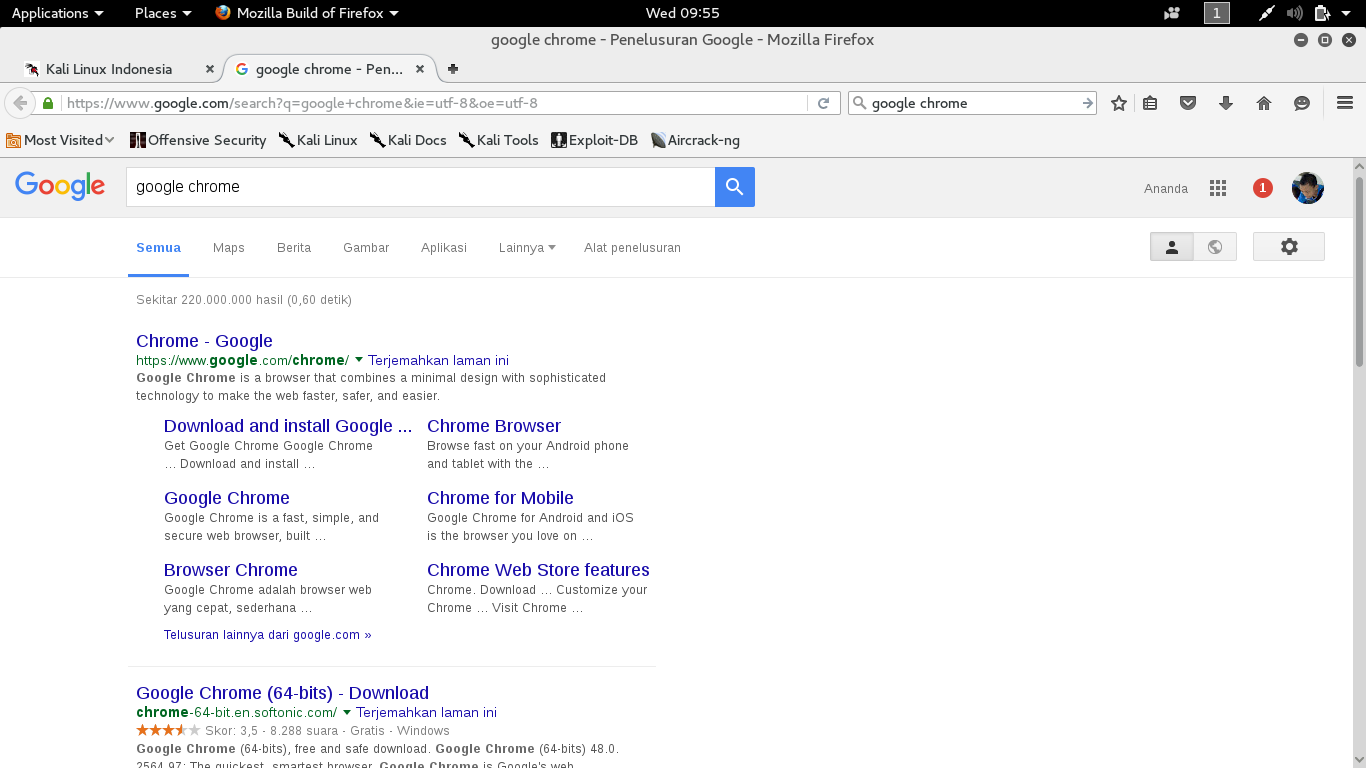Open the Chrome - Google result
Image resolution: width=1366 pixels, height=768 pixels.
[x=204, y=341]
